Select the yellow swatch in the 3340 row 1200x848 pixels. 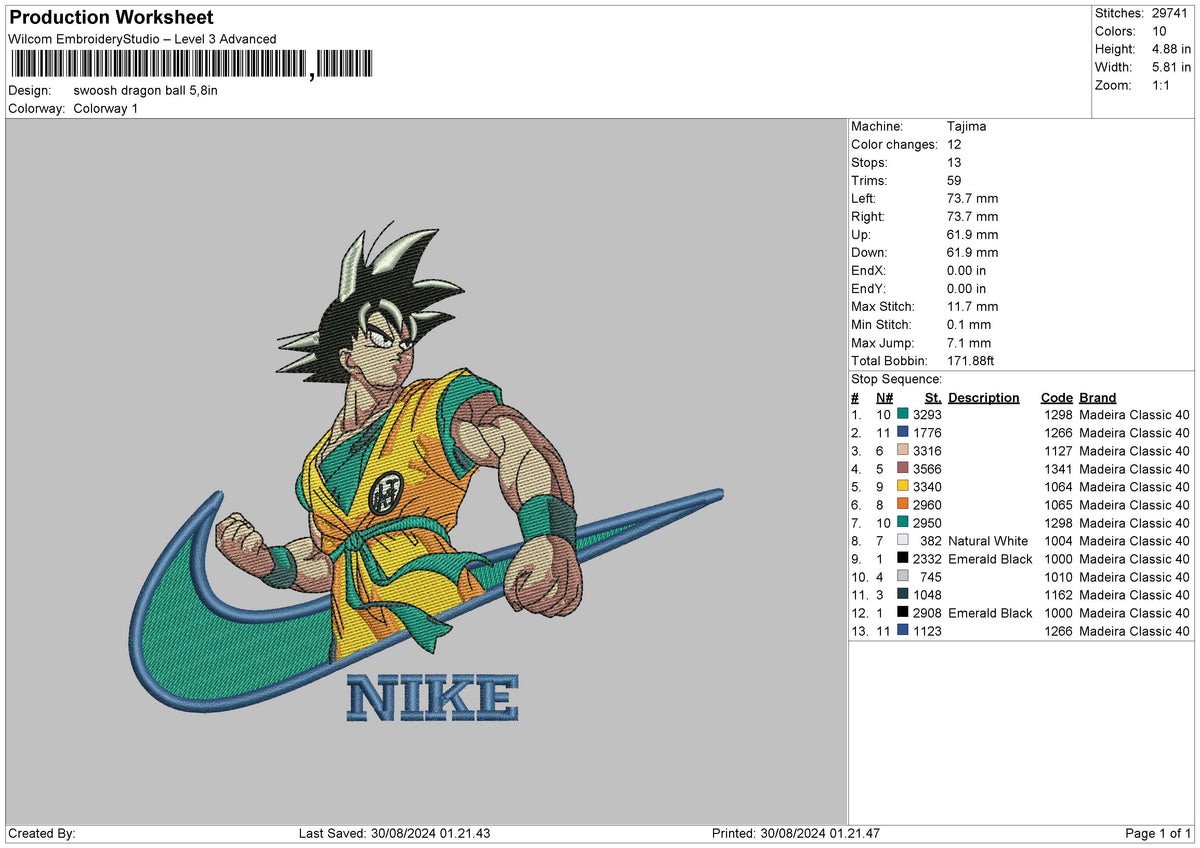point(903,485)
